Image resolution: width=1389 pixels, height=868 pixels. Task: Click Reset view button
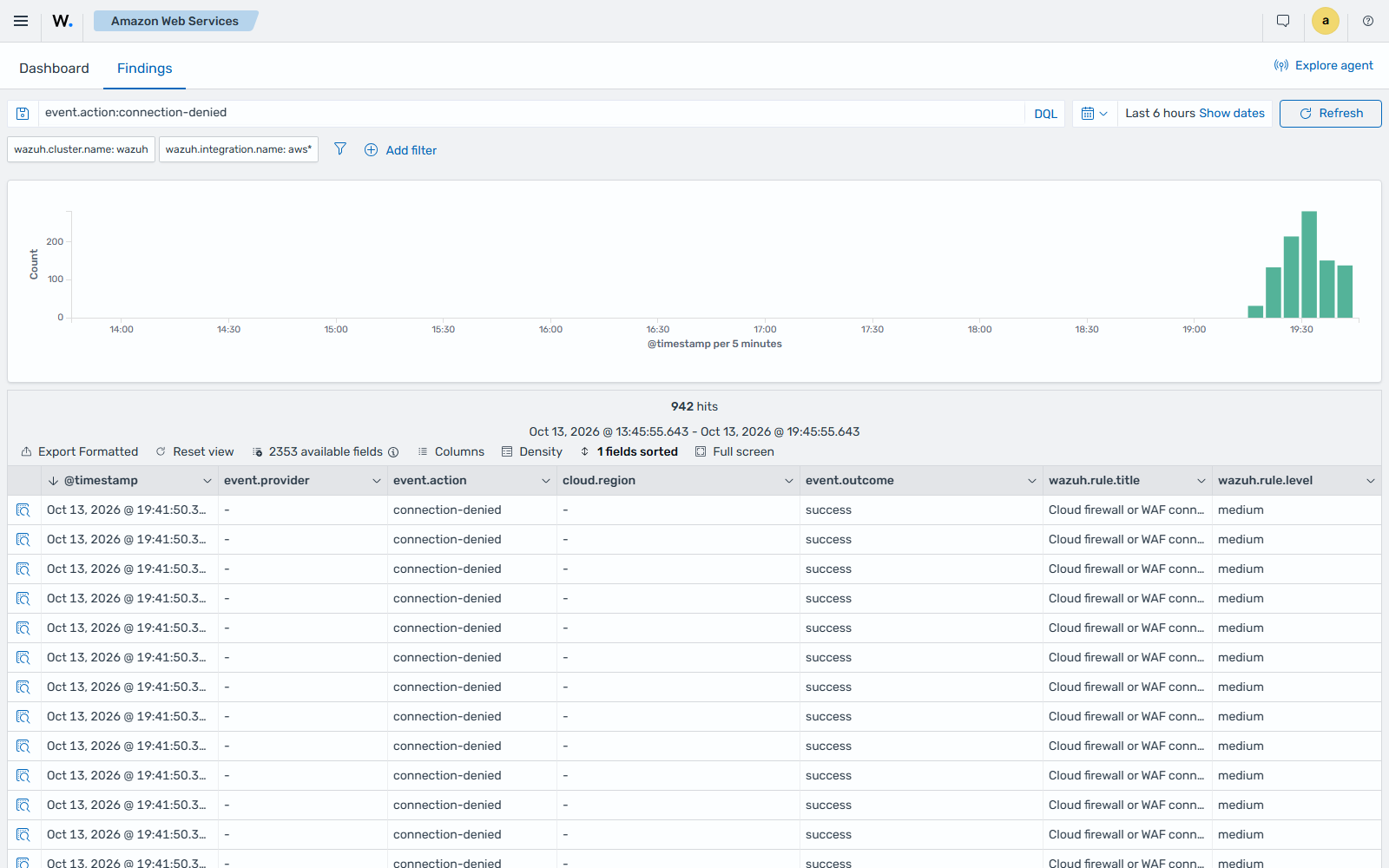pyautogui.click(x=194, y=452)
